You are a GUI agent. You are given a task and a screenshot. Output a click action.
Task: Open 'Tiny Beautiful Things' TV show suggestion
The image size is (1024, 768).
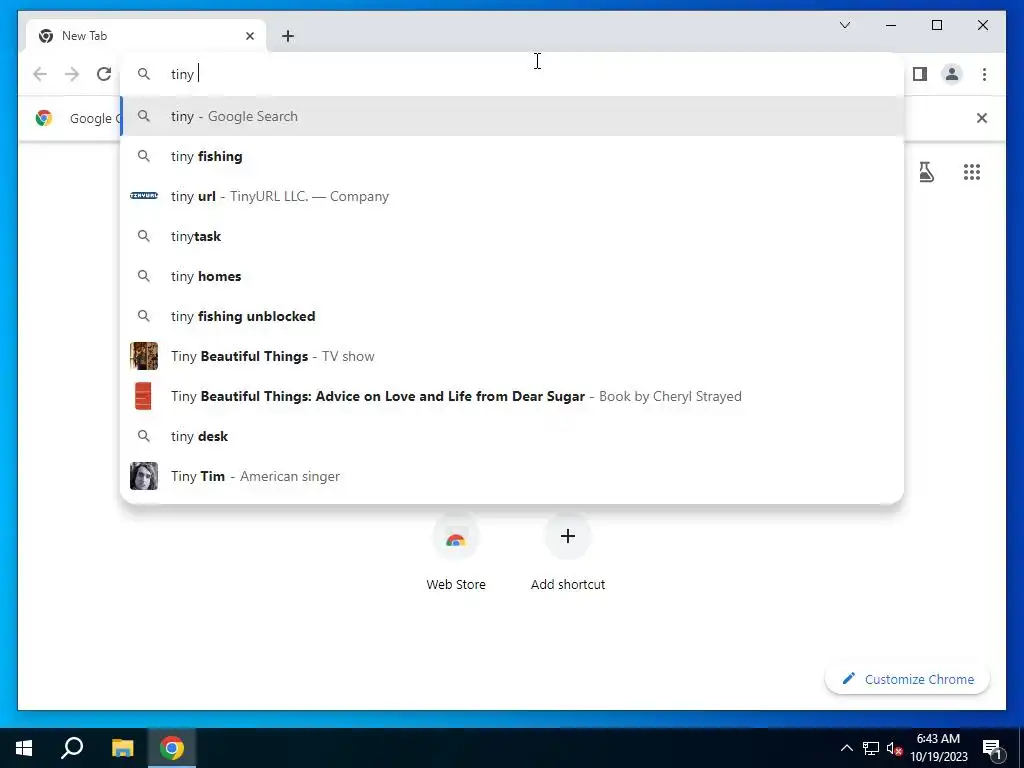[x=512, y=356]
